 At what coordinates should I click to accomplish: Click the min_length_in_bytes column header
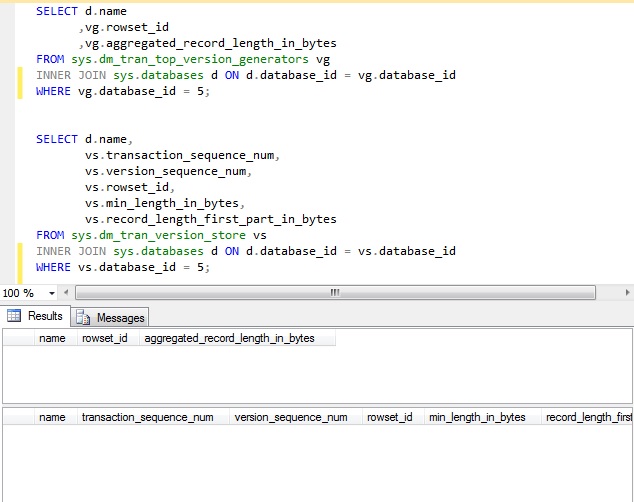pos(476,417)
